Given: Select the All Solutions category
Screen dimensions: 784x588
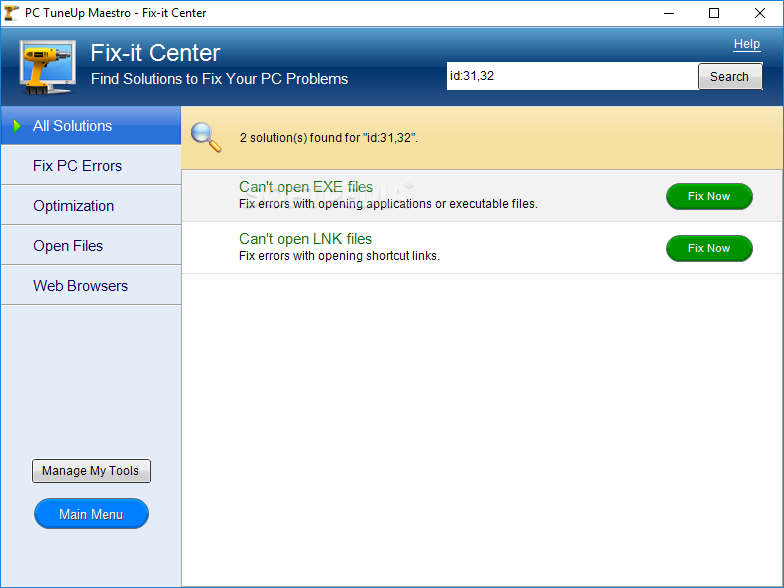Looking at the screenshot, I should tap(91, 126).
